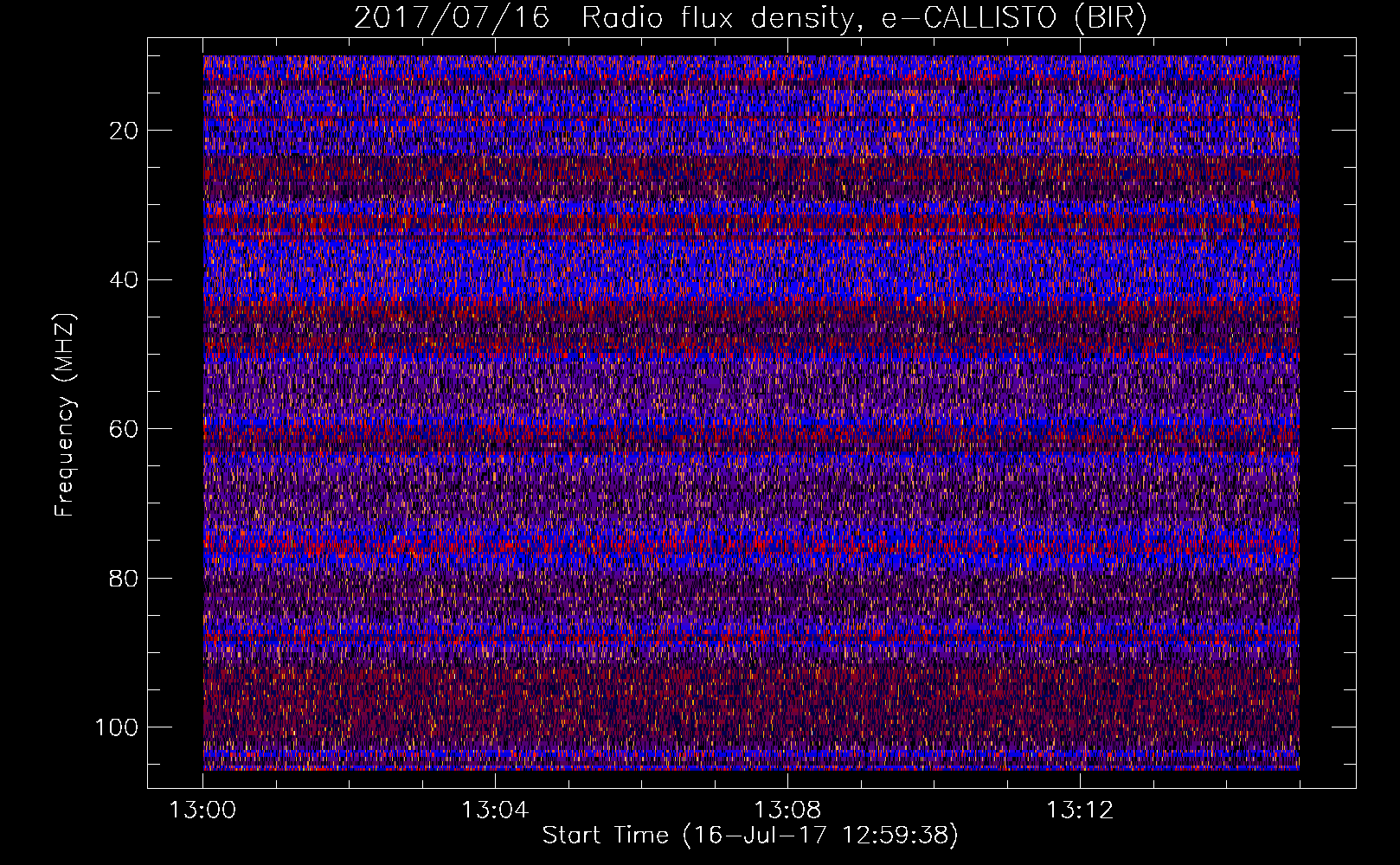Click the 20 MHz frequency tick label
Image resolution: width=1400 pixels, height=865 pixels.
[125, 131]
